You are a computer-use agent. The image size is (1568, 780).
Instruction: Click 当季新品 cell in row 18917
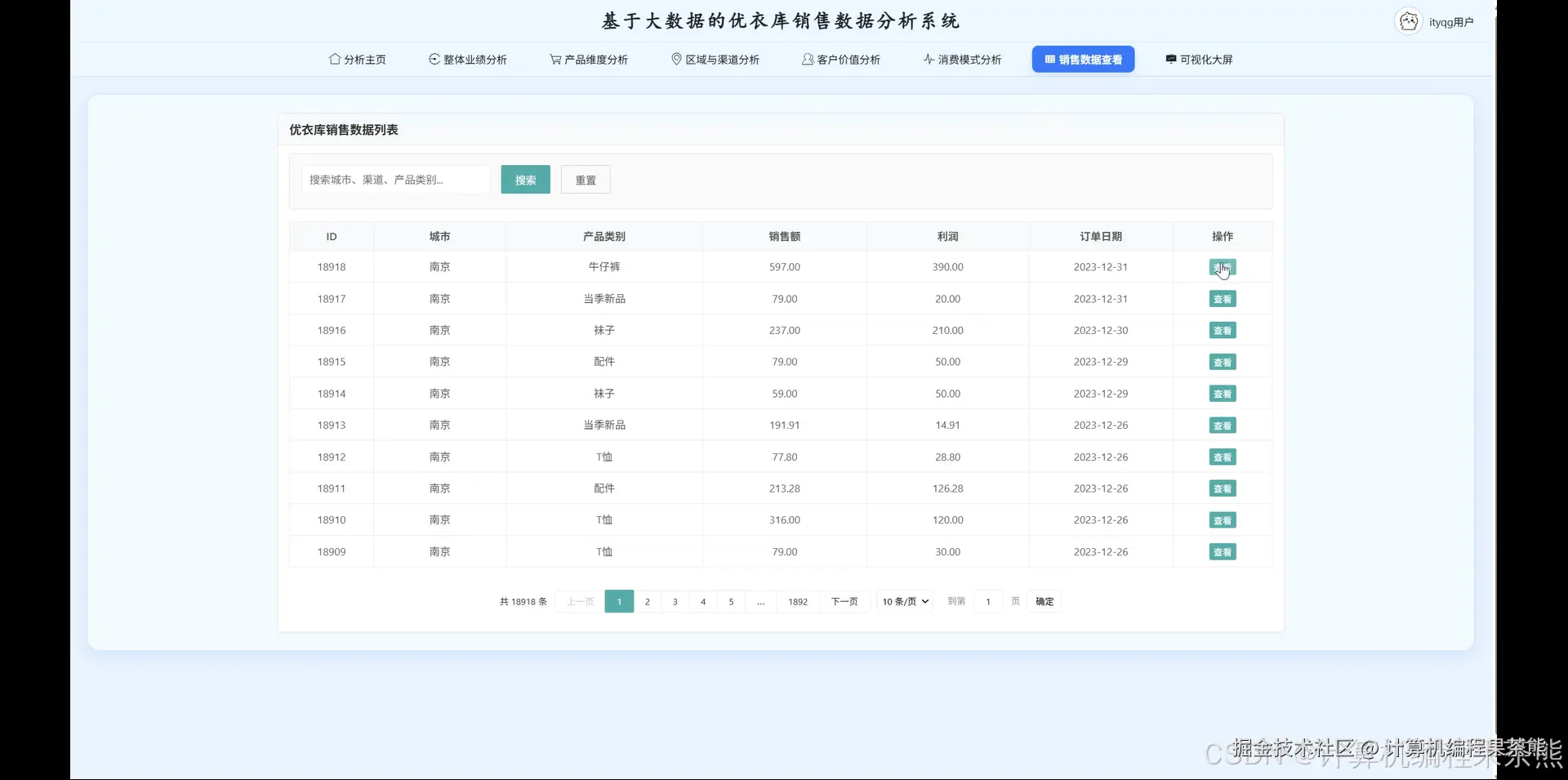click(604, 299)
